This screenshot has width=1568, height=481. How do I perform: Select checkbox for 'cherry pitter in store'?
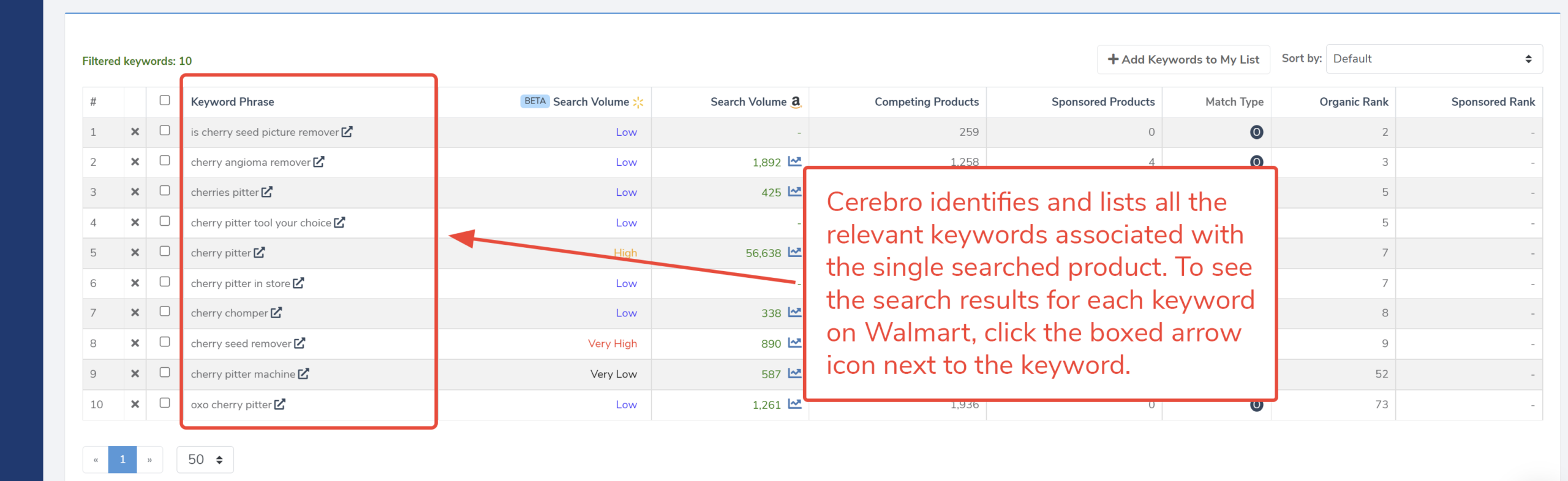click(165, 282)
